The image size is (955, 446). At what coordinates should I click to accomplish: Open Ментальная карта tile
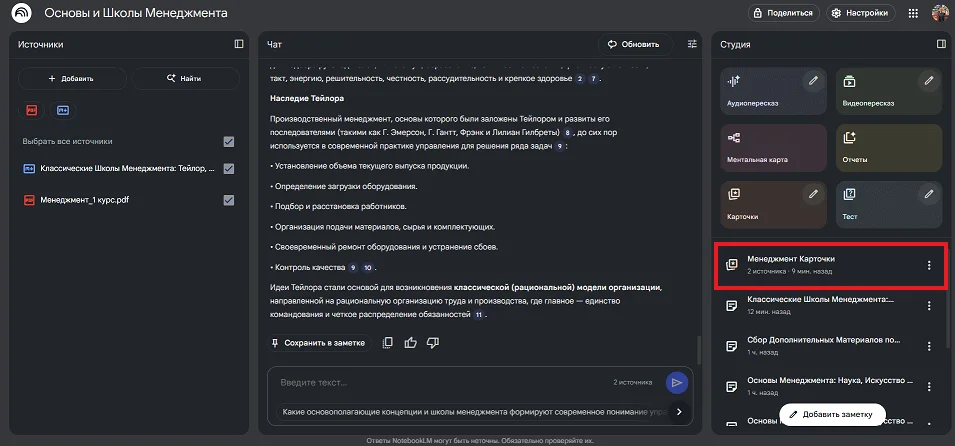click(770, 147)
